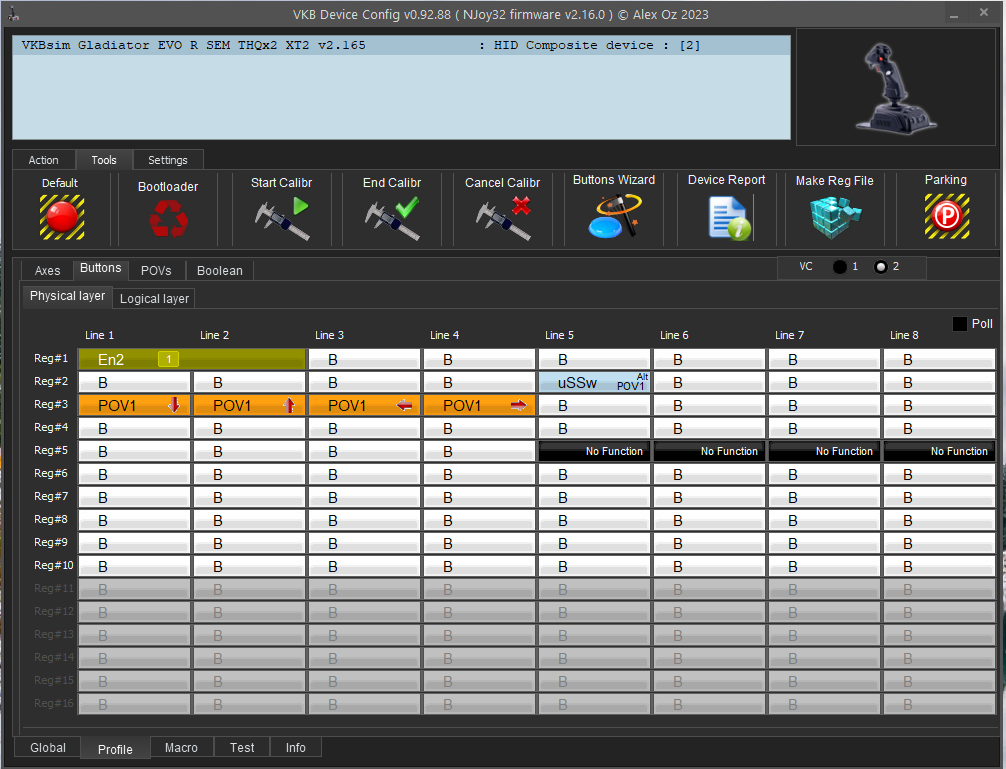Select VC radio option 1
The width and height of the screenshot is (1006, 769).
click(x=840, y=267)
